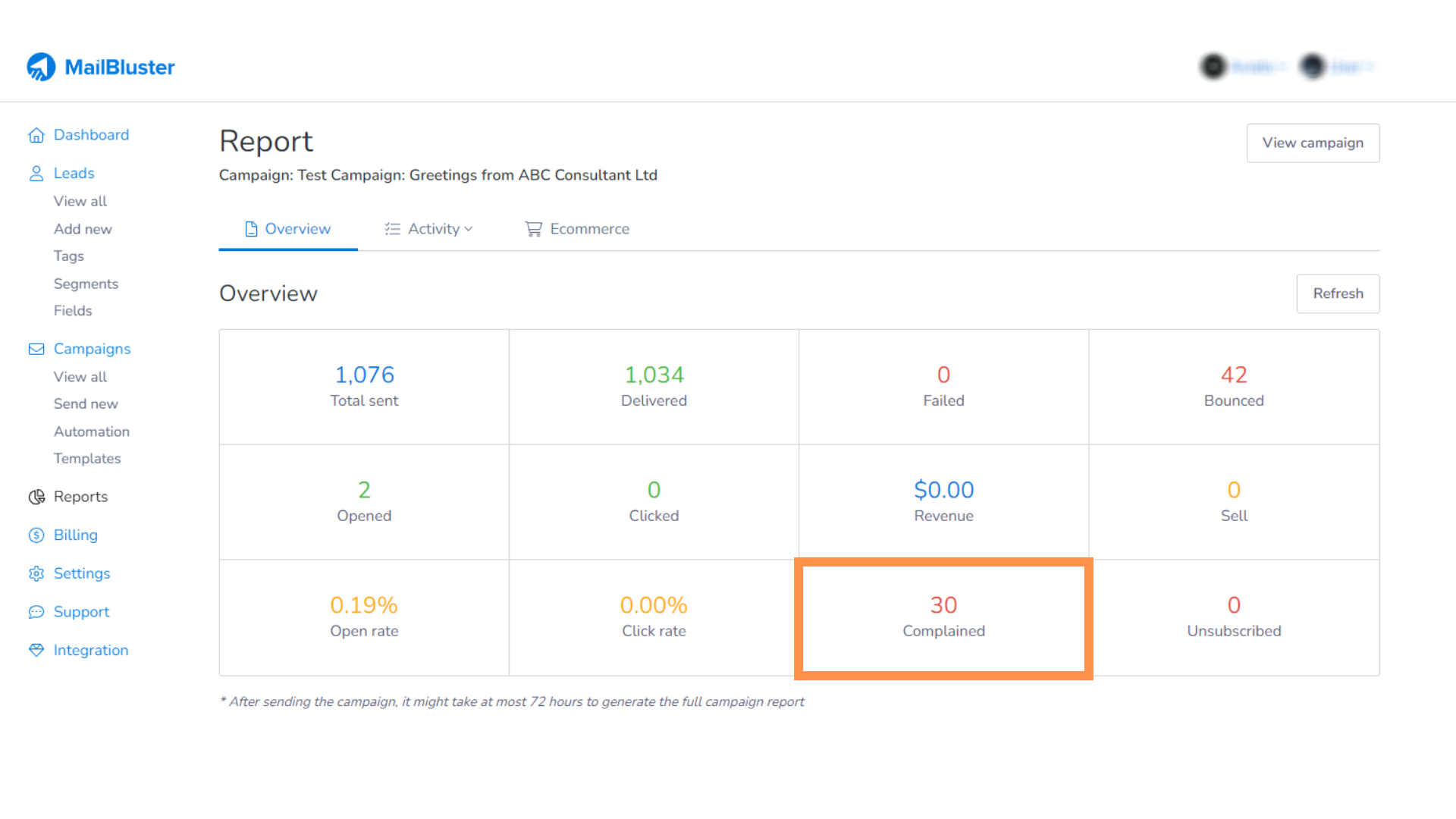Viewport: 1456px width, 819px height.
Task: Click the View campaign button
Action: tap(1313, 143)
